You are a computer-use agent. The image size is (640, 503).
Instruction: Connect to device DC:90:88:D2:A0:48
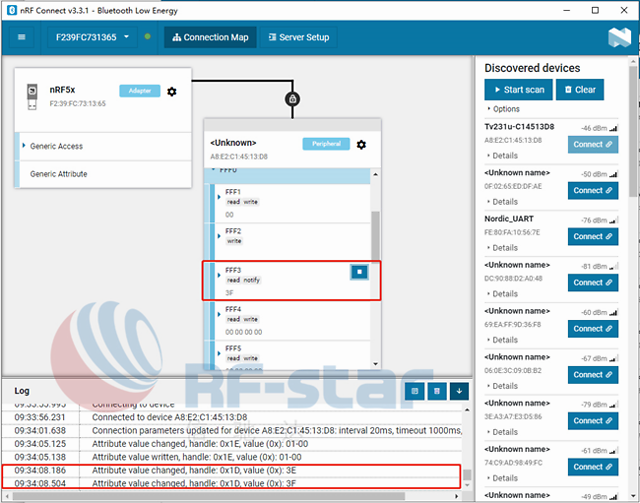click(593, 283)
